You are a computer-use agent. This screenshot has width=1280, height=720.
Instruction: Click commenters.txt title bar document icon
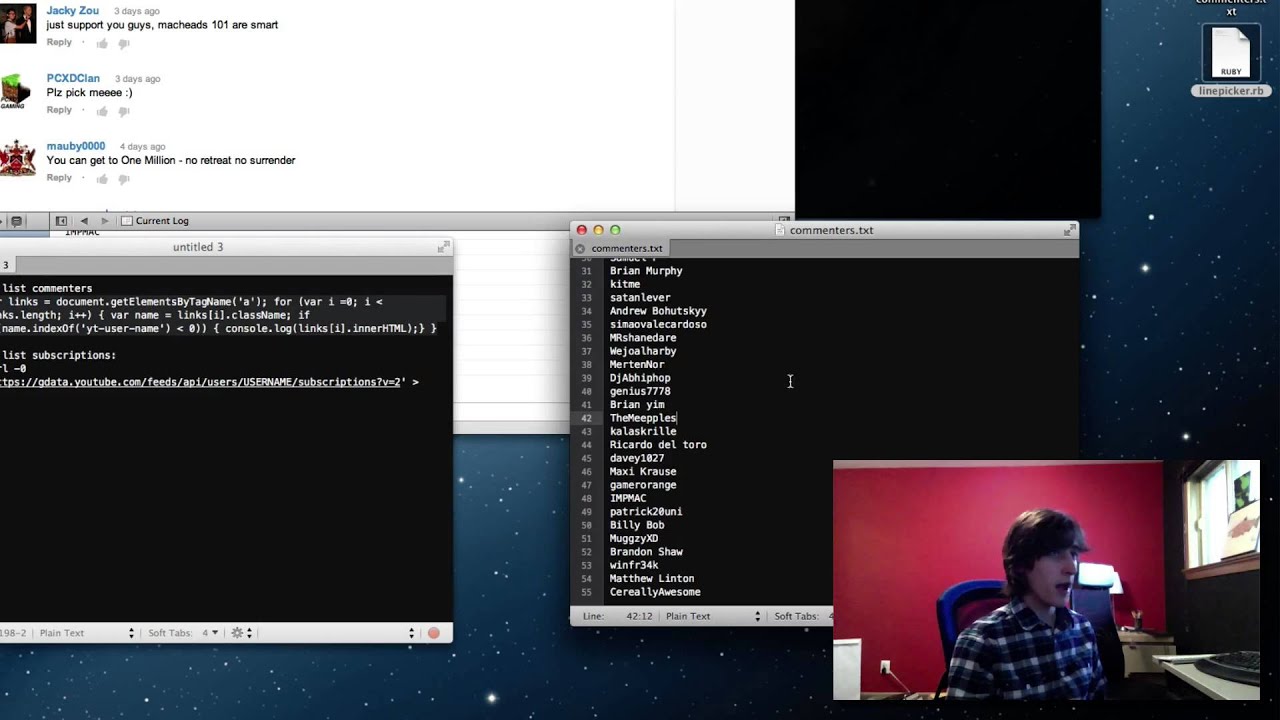click(x=781, y=230)
